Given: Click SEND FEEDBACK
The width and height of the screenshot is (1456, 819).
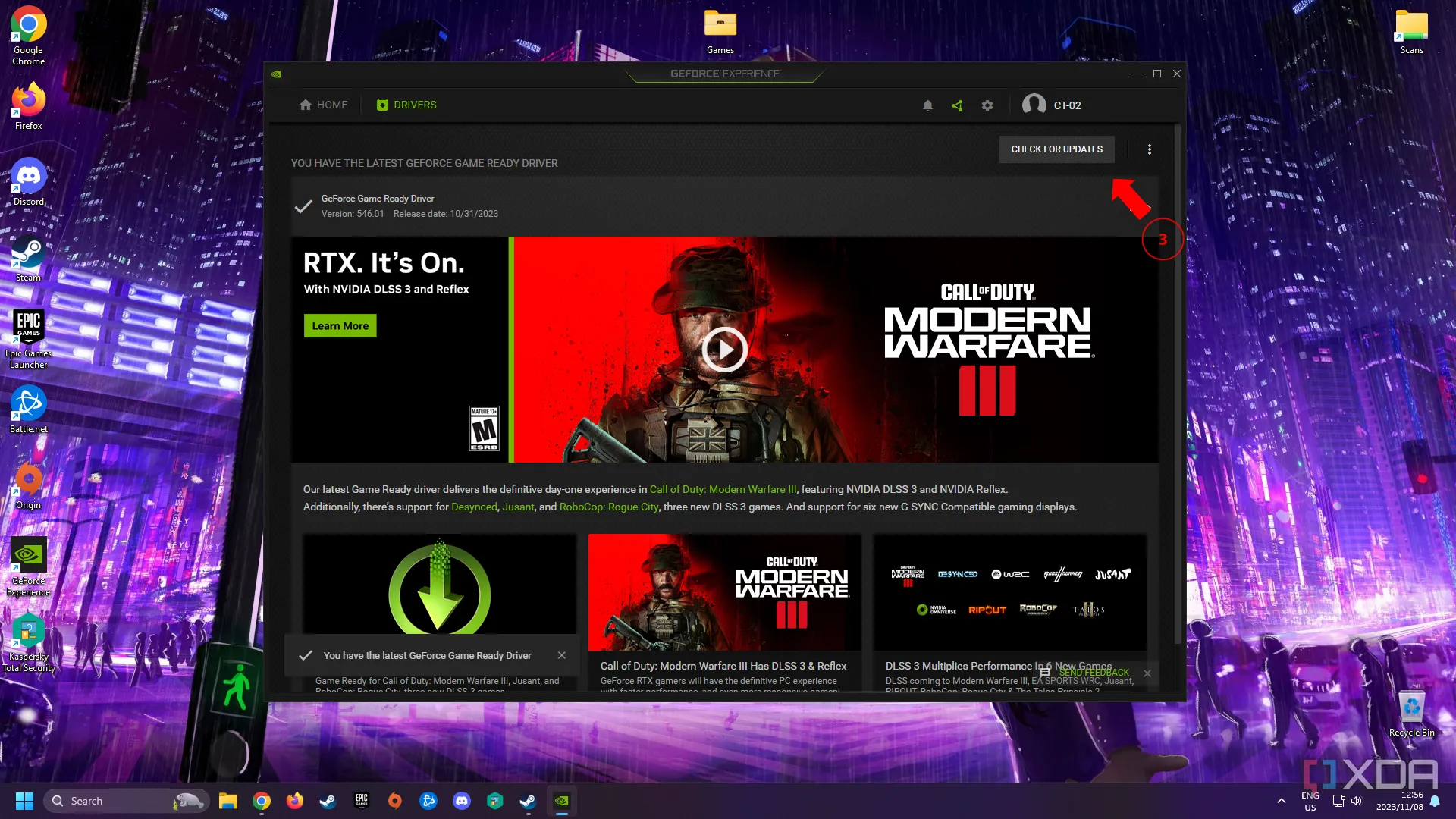Looking at the screenshot, I should point(1084,673).
